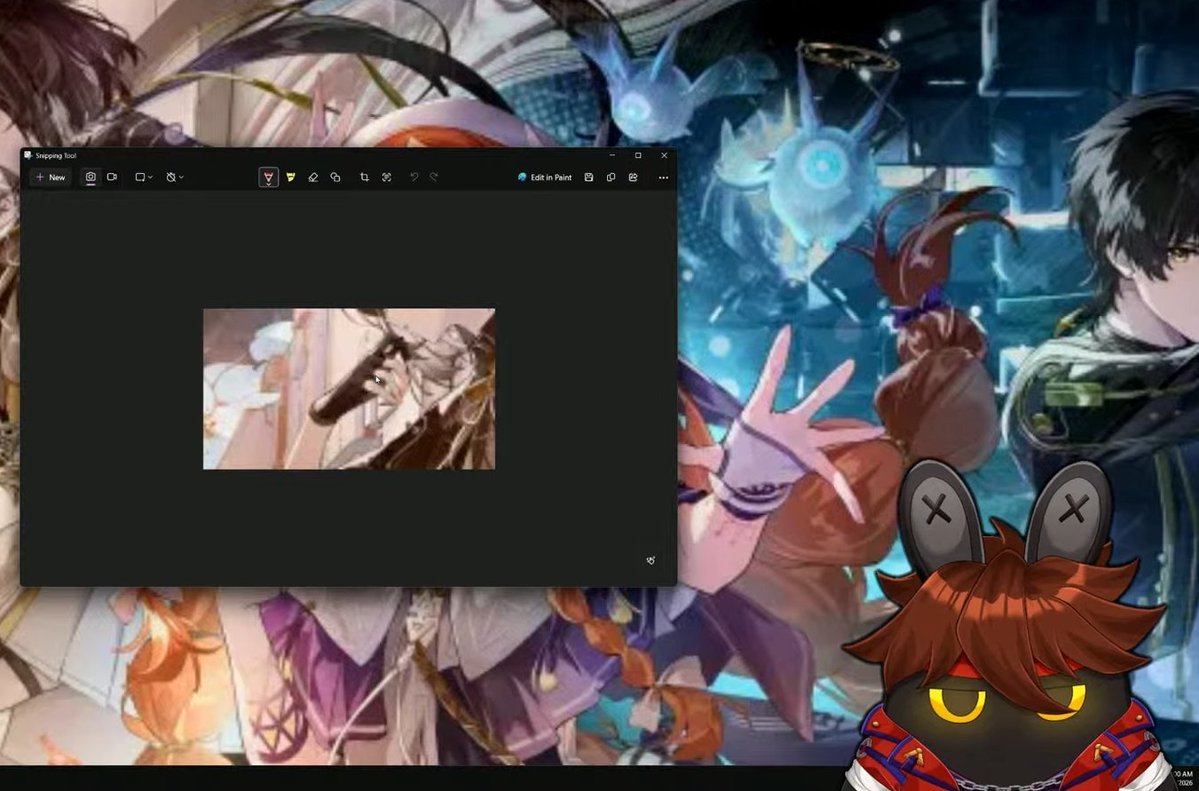Close the Snipping Tool window
Viewport: 1199px width, 791px height.
pyautogui.click(x=664, y=155)
